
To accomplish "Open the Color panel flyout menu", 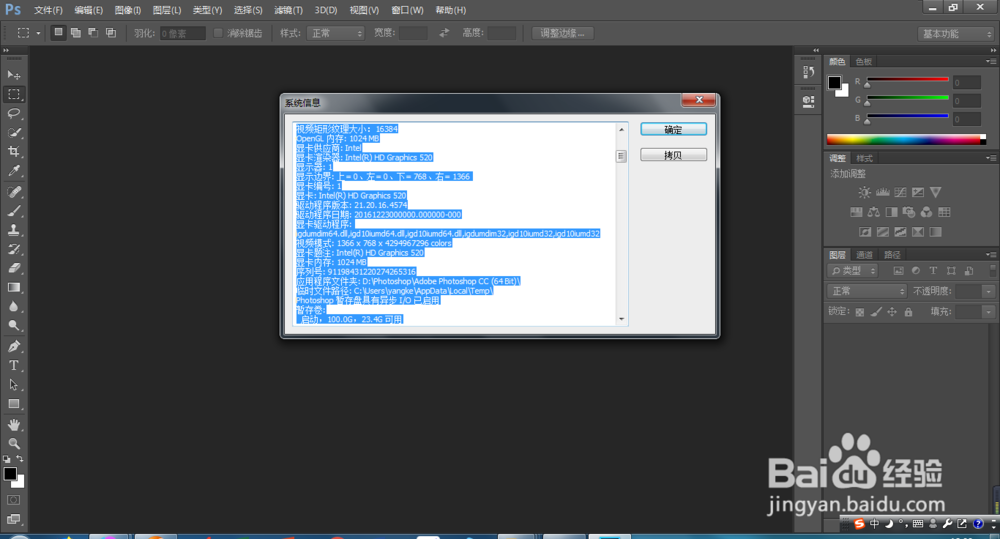I will point(990,61).
